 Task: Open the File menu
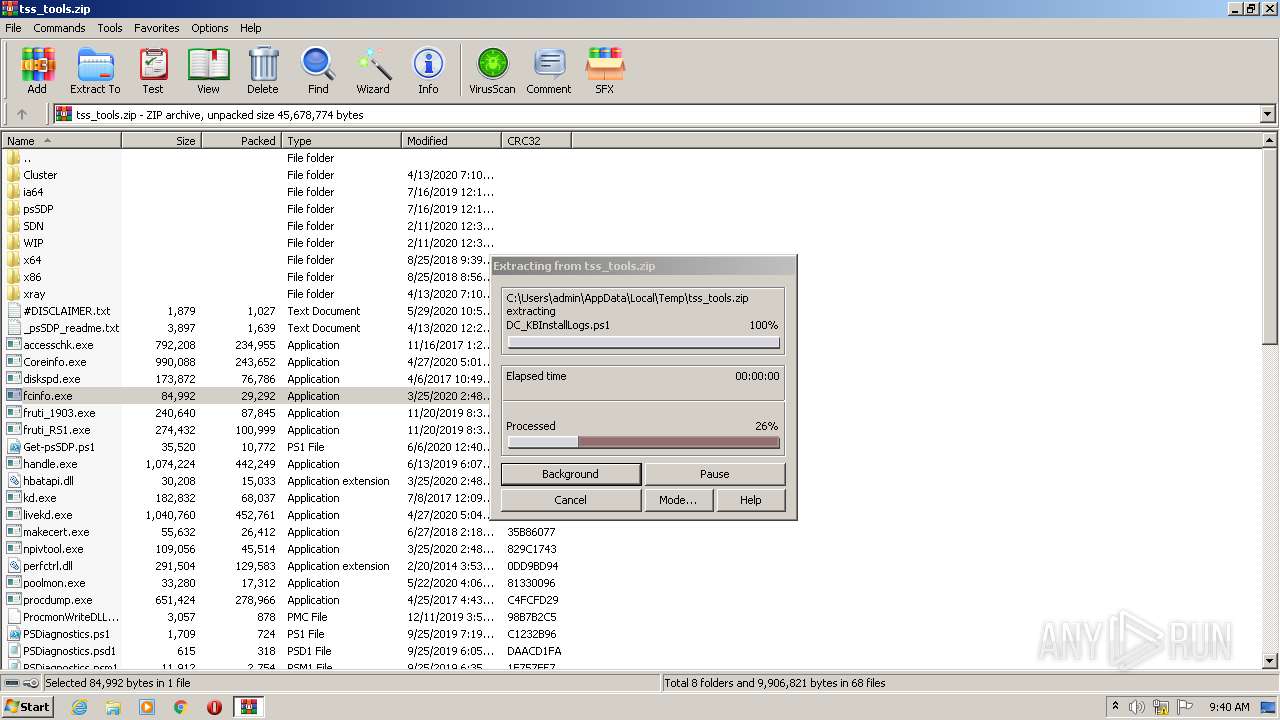[x=13, y=28]
